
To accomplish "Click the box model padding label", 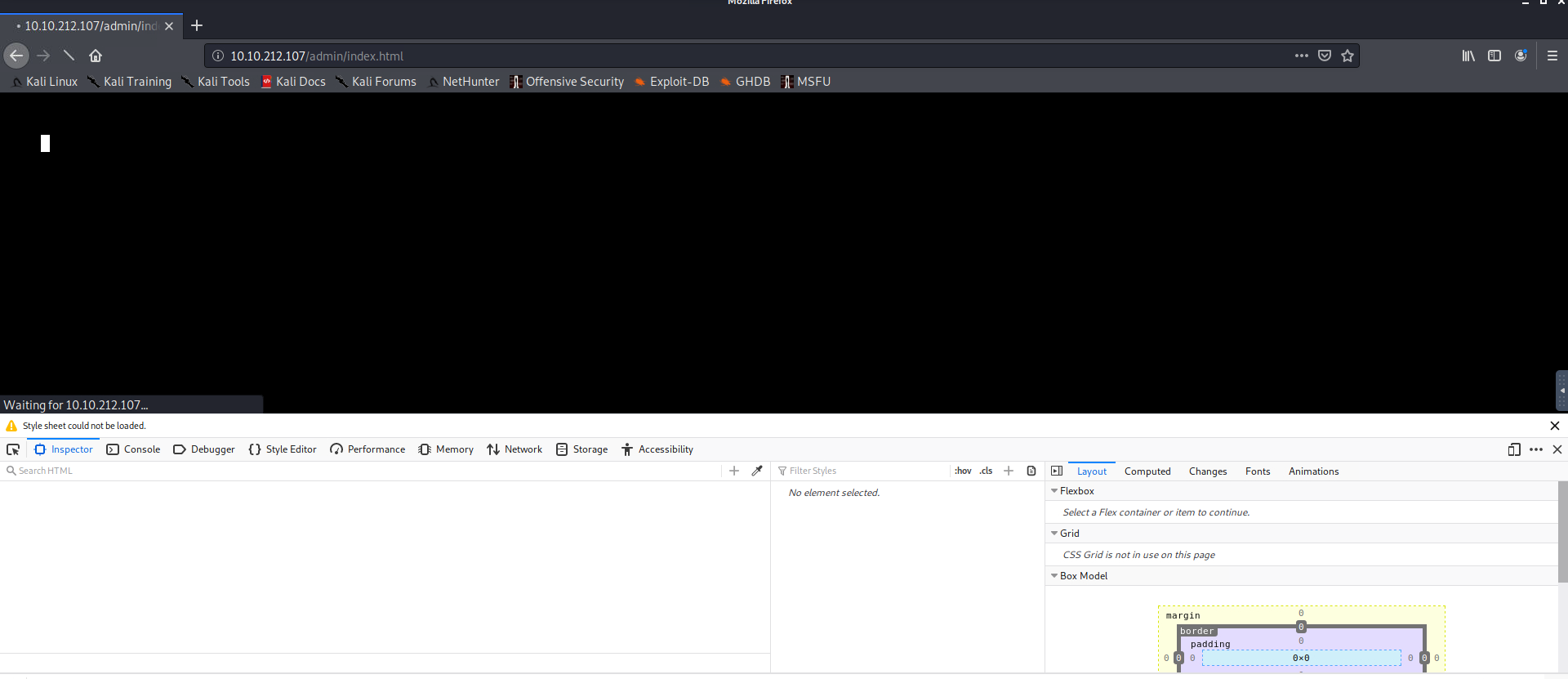I will (x=1209, y=644).
